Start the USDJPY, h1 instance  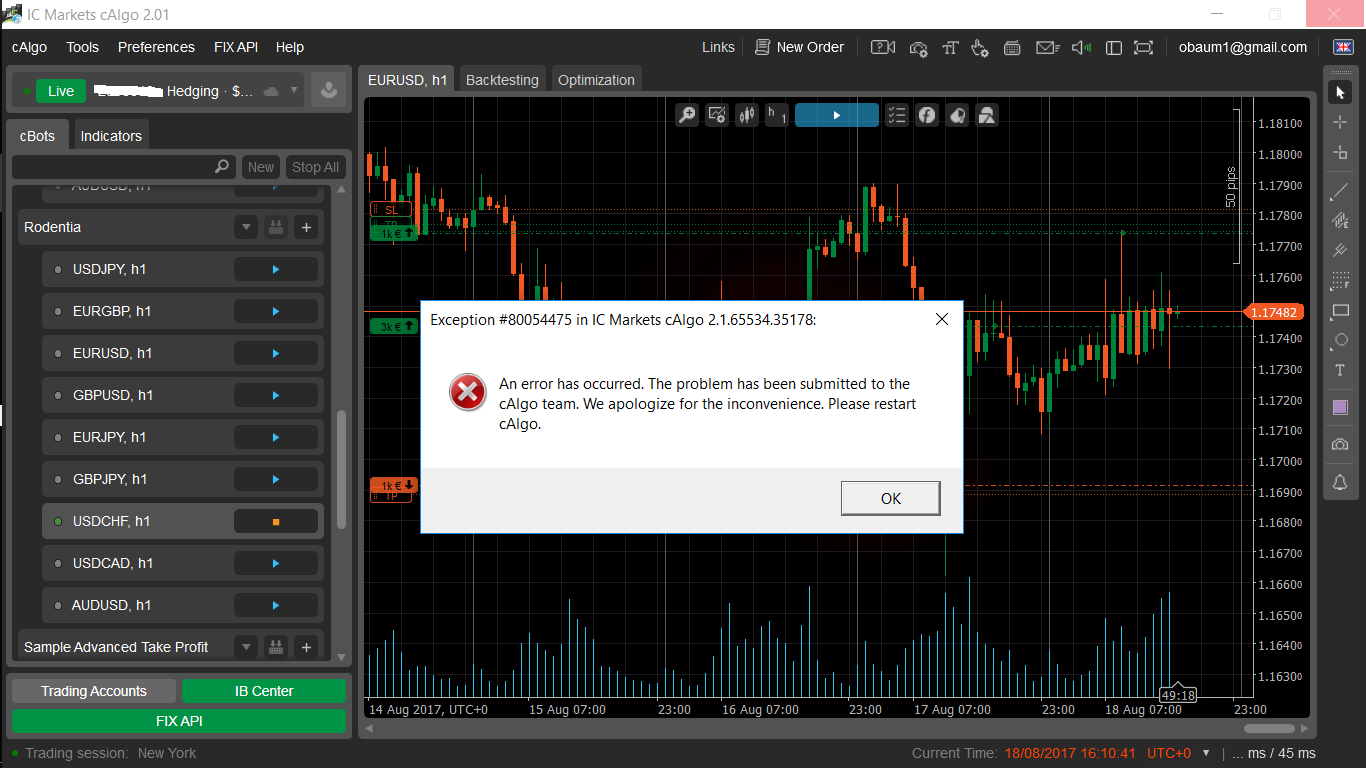276,270
